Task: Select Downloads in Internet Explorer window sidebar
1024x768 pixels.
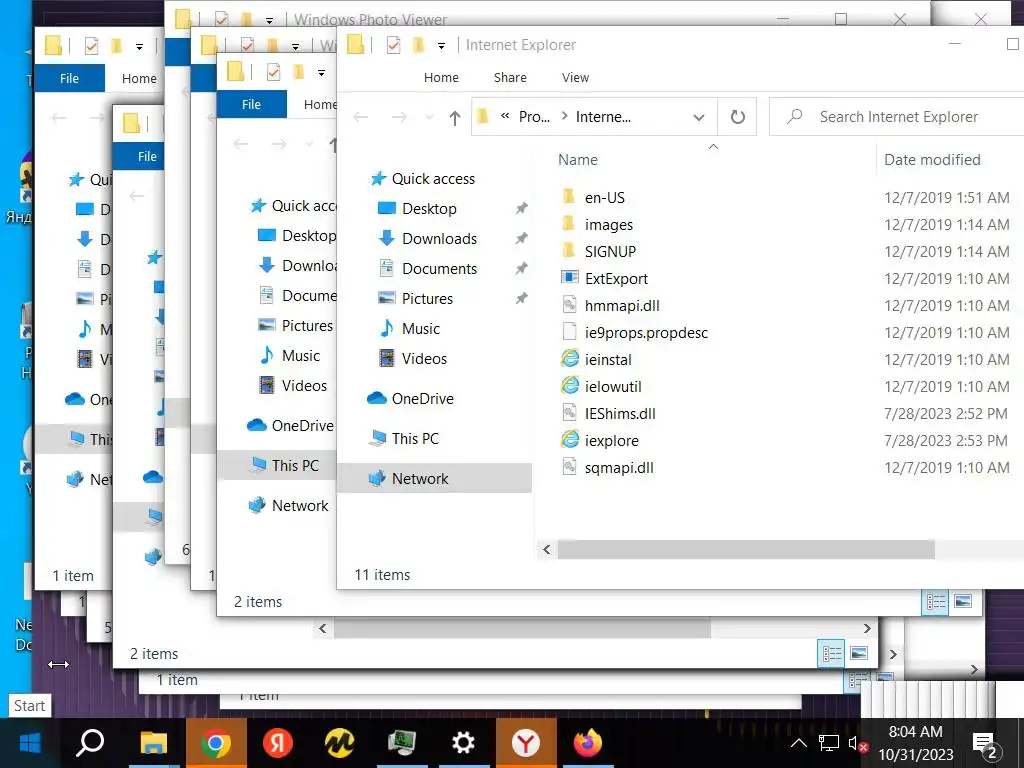Action: pos(440,239)
